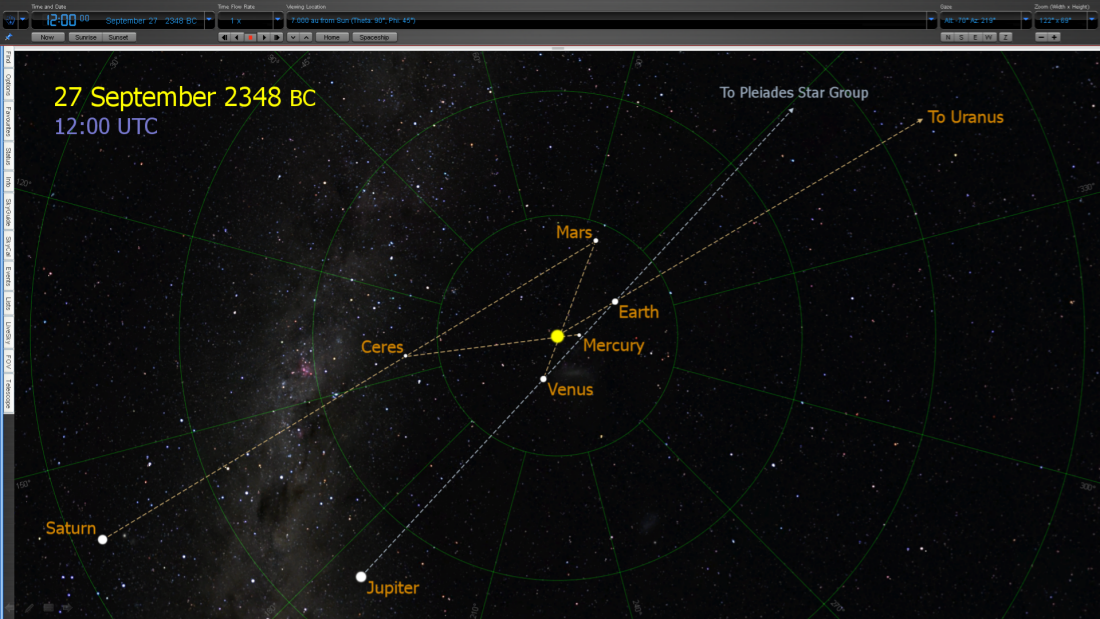
Task: Open the FOV side tab
Action: click(x=8, y=362)
